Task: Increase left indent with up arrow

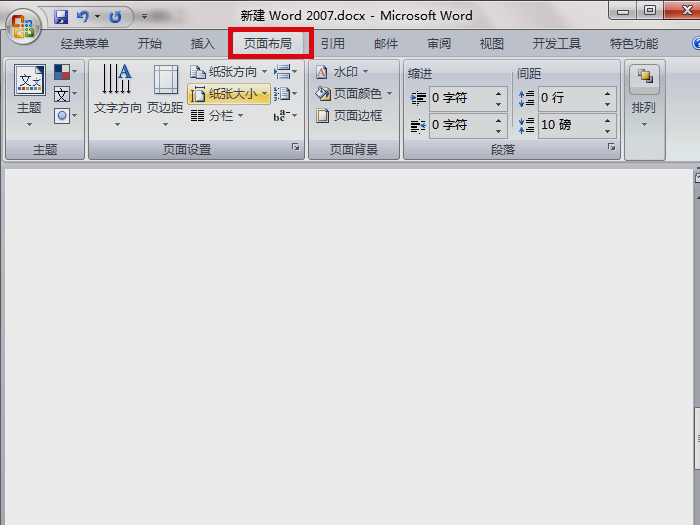Action: (x=499, y=93)
